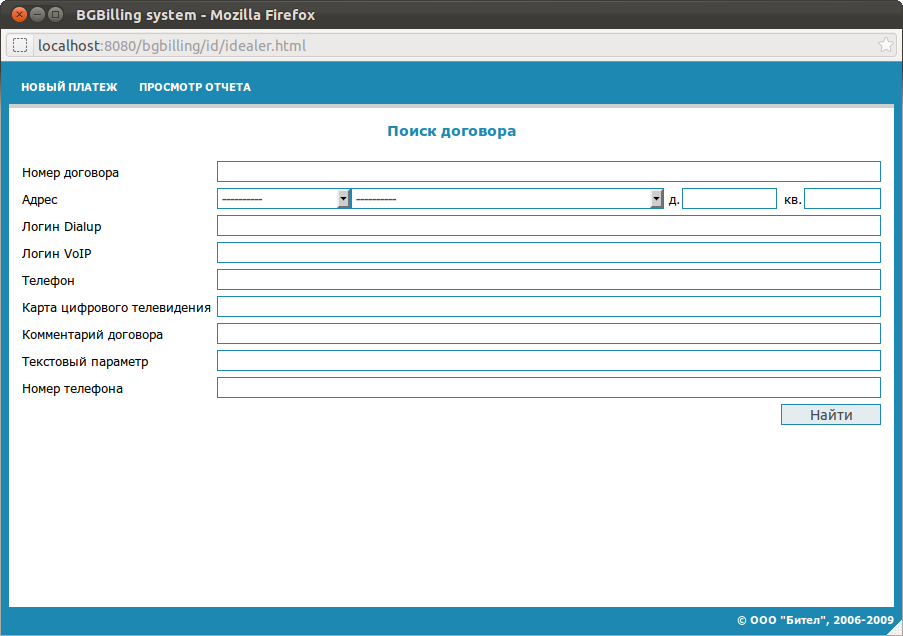The image size is (903, 636).
Task: Select the Комментарий договора input box
Action: click(x=548, y=334)
